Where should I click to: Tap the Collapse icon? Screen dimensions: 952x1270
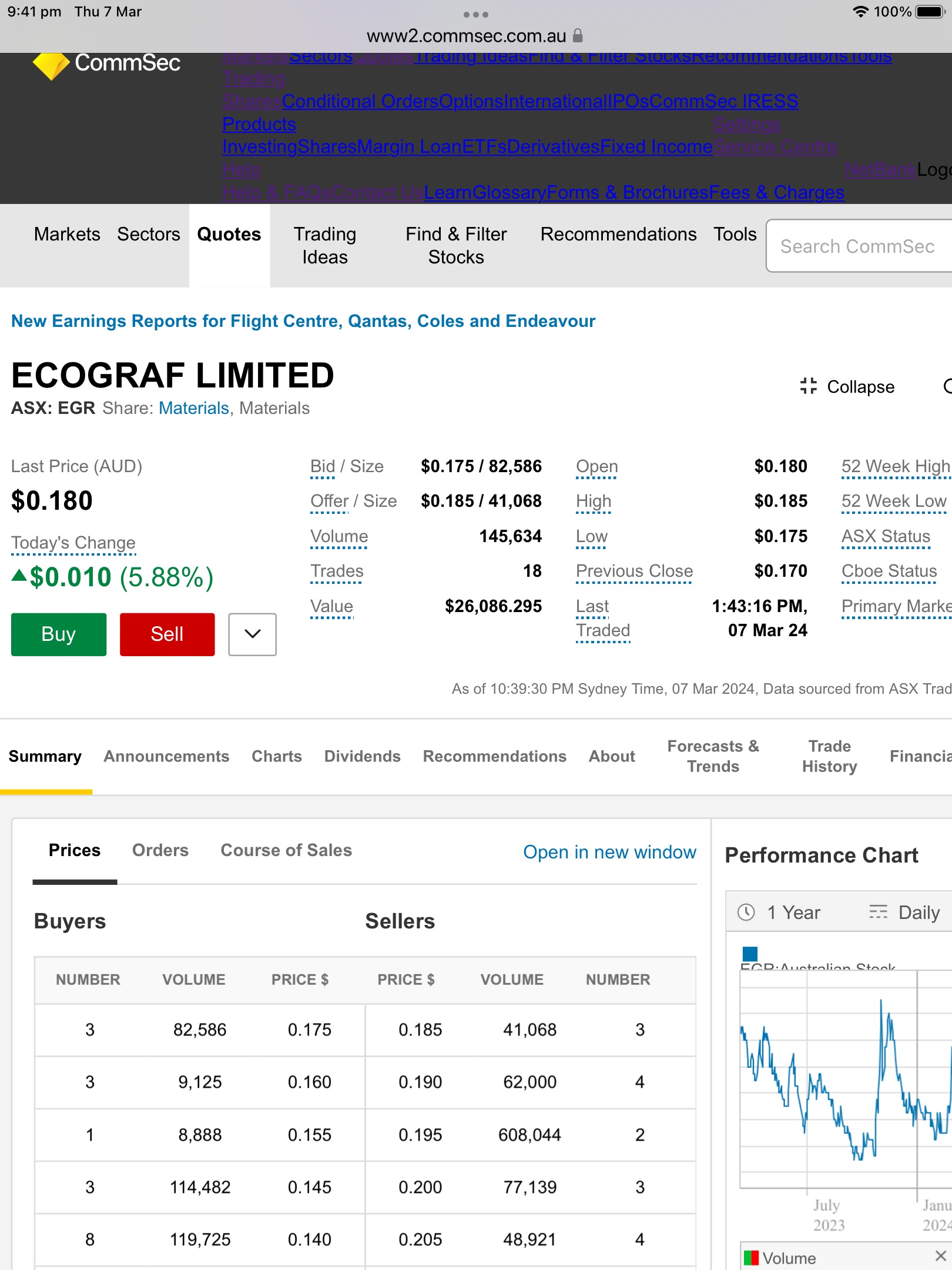pyautogui.click(x=809, y=386)
